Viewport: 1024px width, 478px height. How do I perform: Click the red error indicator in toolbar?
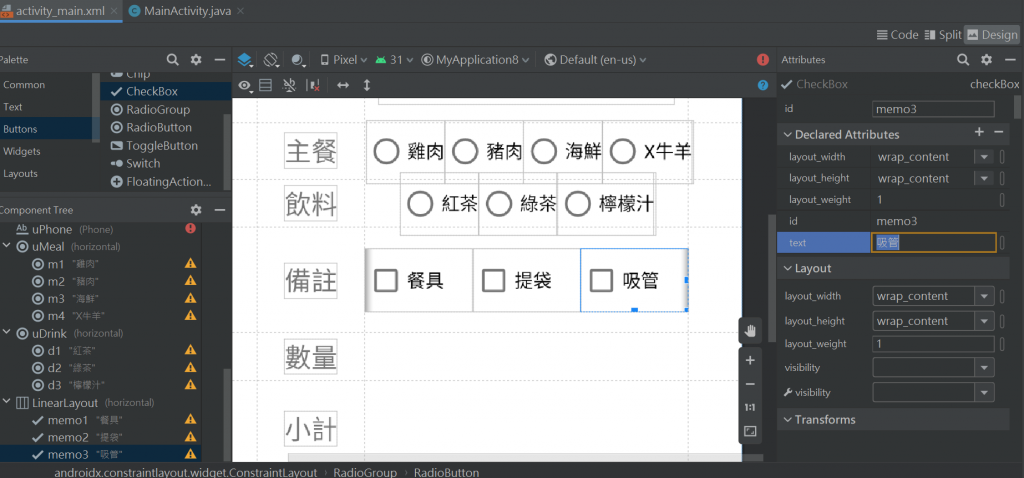point(763,59)
